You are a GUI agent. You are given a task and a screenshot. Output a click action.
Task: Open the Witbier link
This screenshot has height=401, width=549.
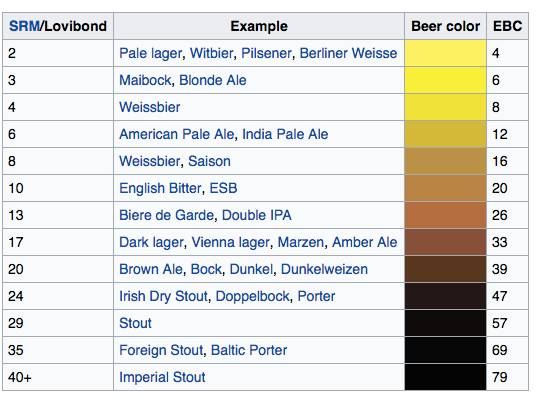pyautogui.click(x=211, y=53)
